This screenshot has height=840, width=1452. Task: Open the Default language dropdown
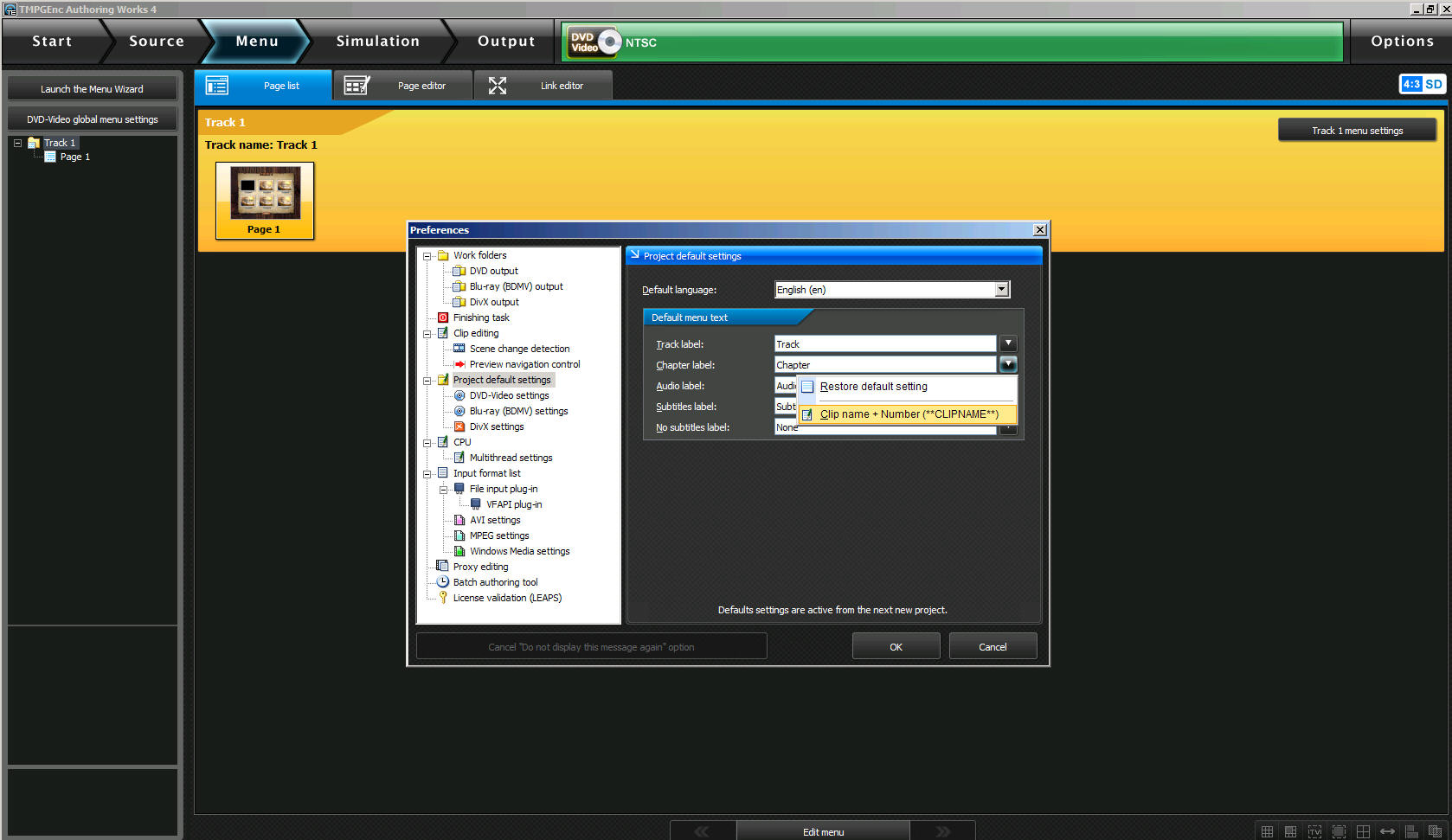1002,289
